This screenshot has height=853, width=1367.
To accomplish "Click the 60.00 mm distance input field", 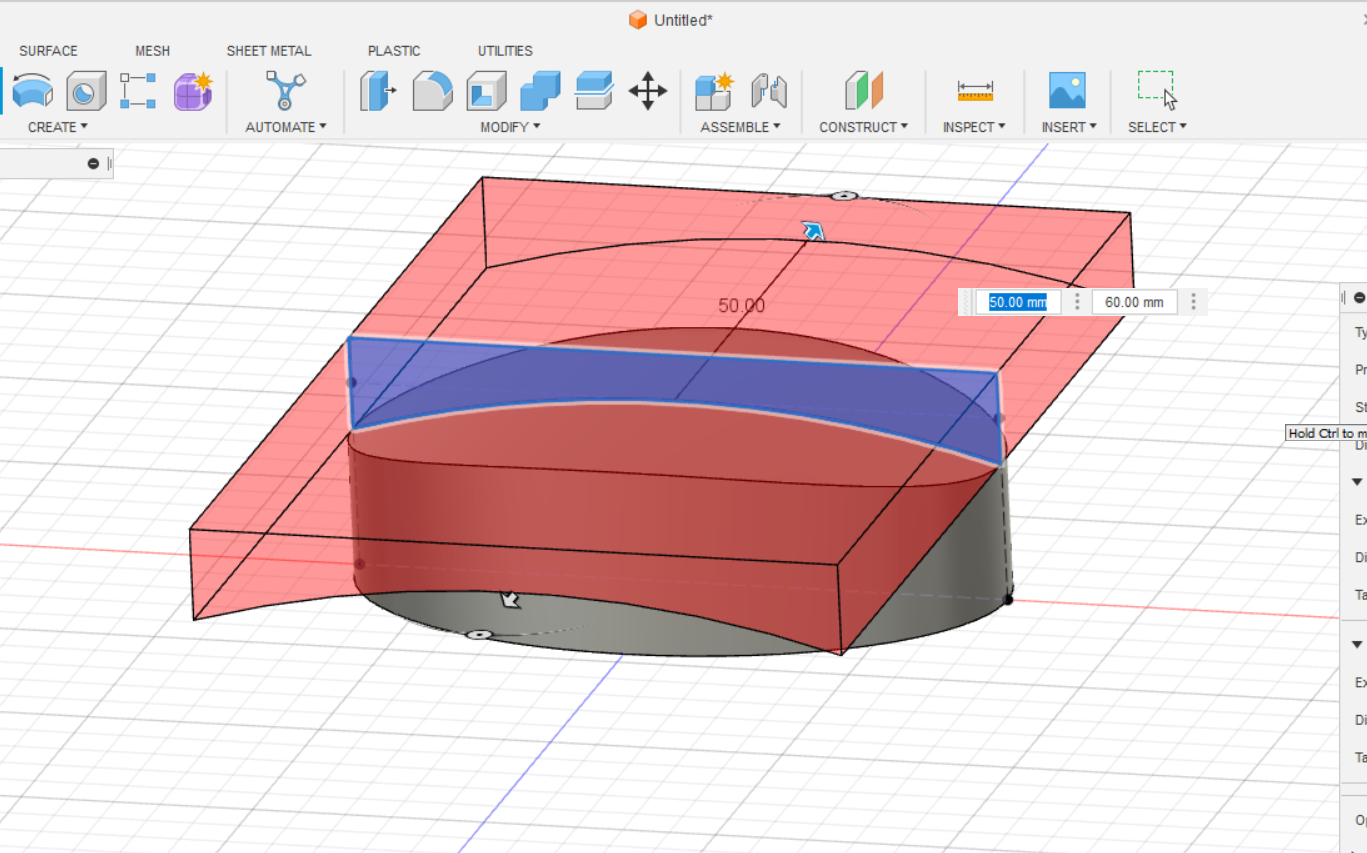I will tap(1134, 302).
